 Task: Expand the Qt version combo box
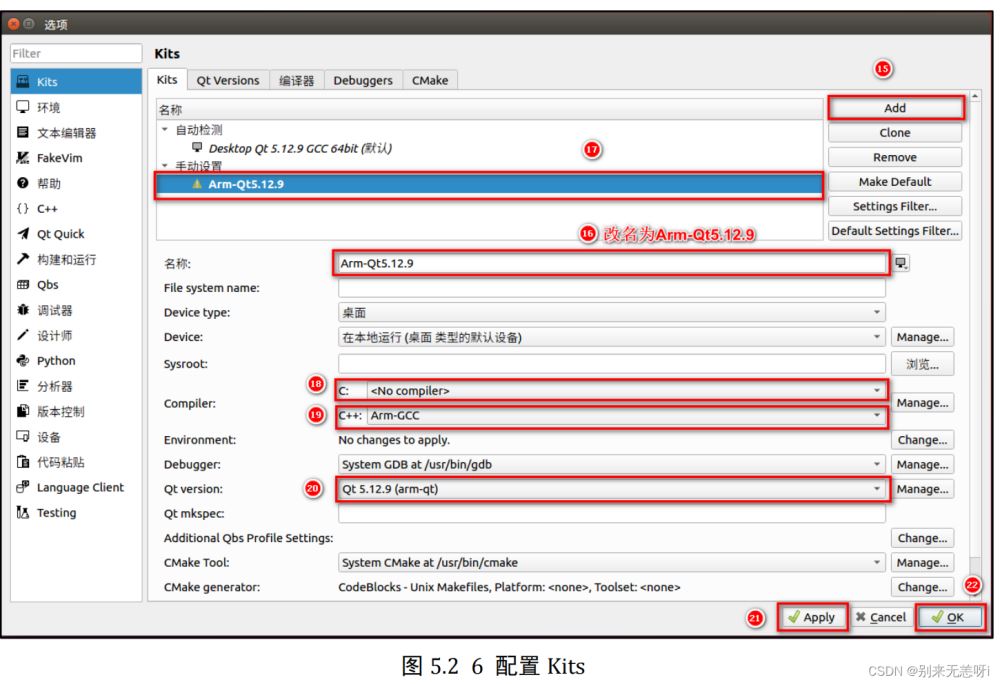click(612, 489)
